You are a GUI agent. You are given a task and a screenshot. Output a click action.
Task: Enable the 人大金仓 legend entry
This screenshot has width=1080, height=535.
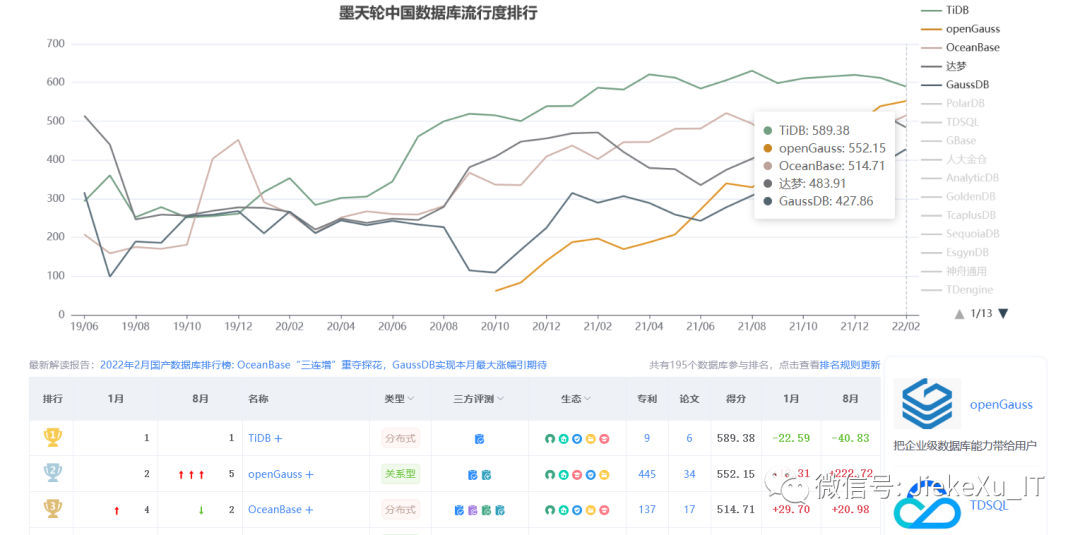point(954,159)
